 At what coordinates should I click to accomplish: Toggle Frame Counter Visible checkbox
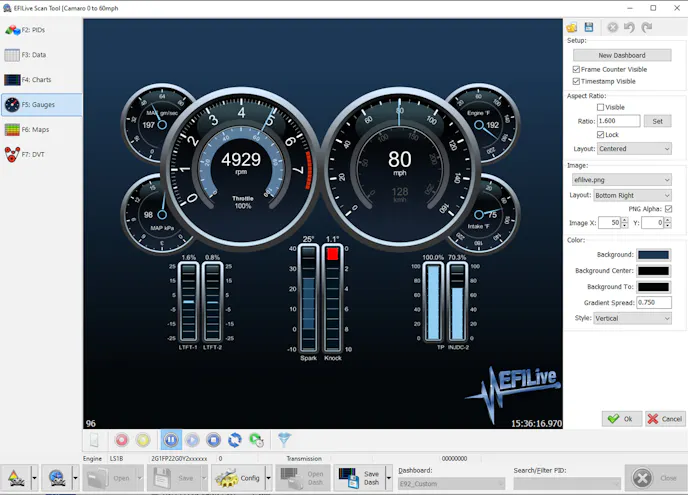pos(577,70)
